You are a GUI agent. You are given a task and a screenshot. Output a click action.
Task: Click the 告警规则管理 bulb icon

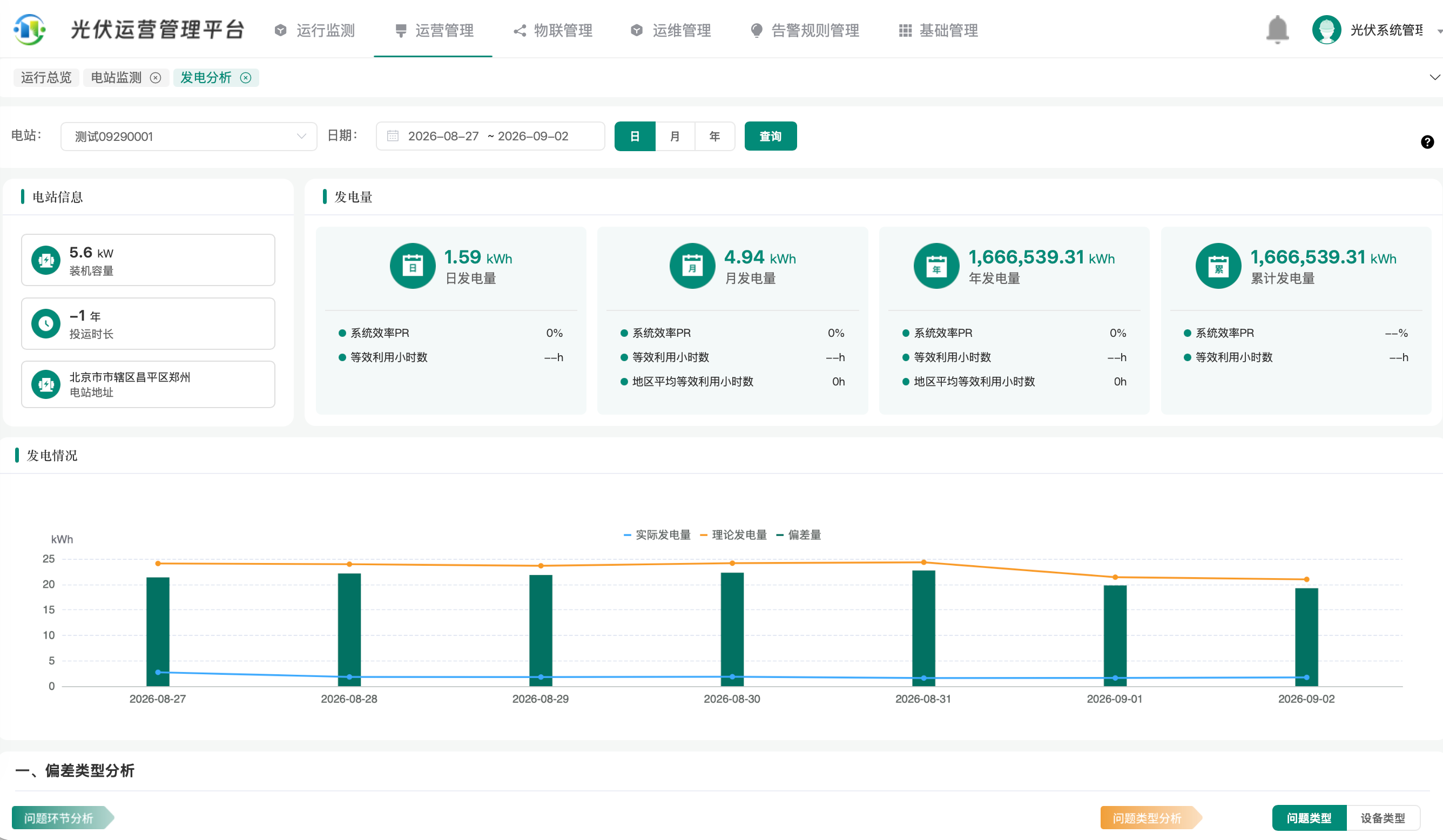[757, 30]
